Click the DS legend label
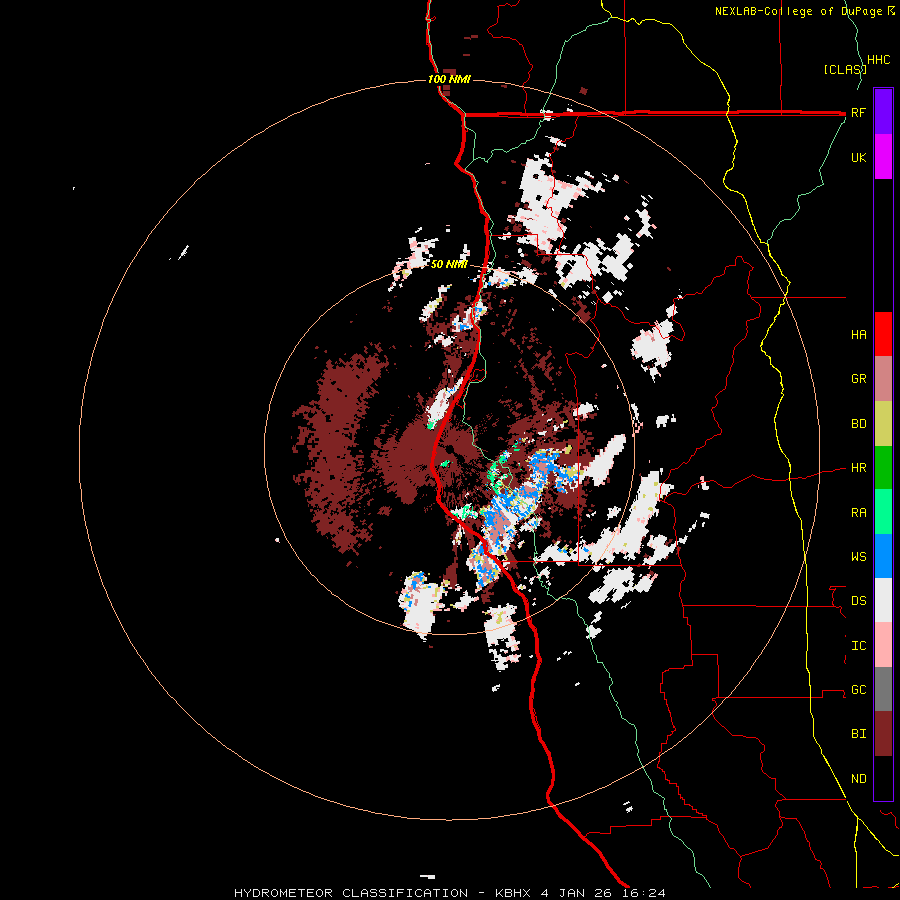 (x=858, y=601)
